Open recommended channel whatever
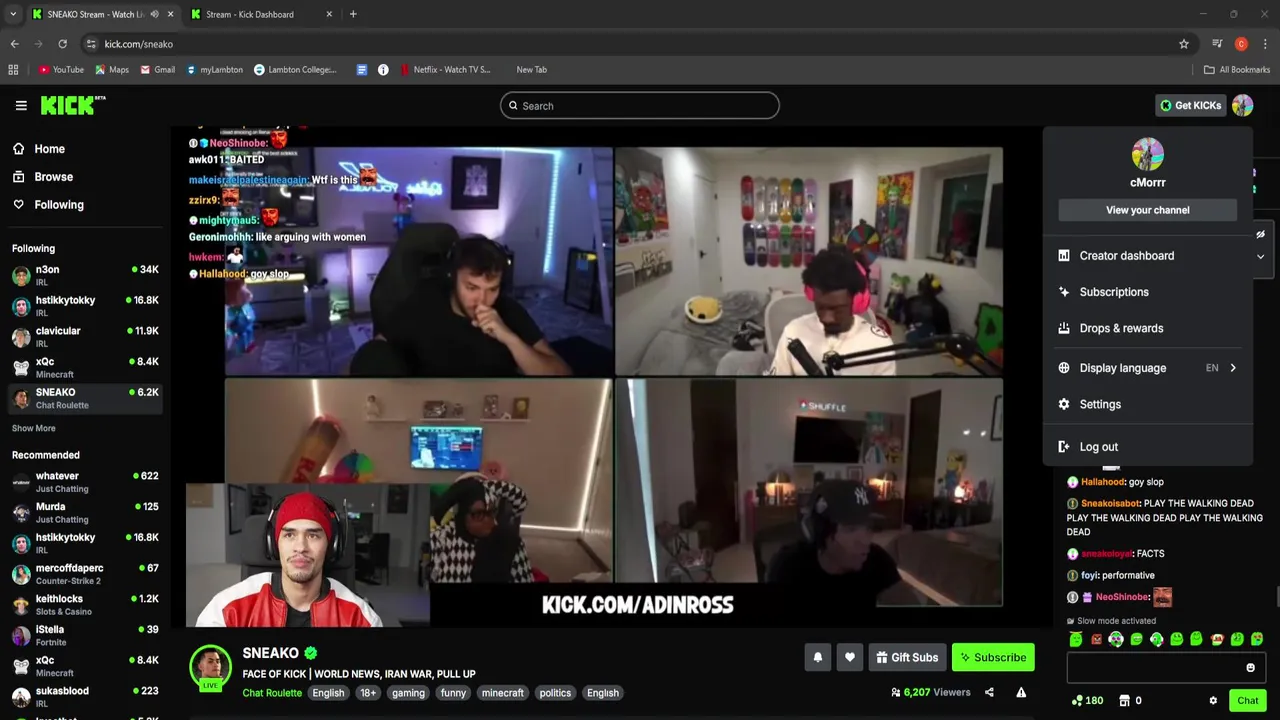This screenshot has height=720, width=1280. click(85, 482)
